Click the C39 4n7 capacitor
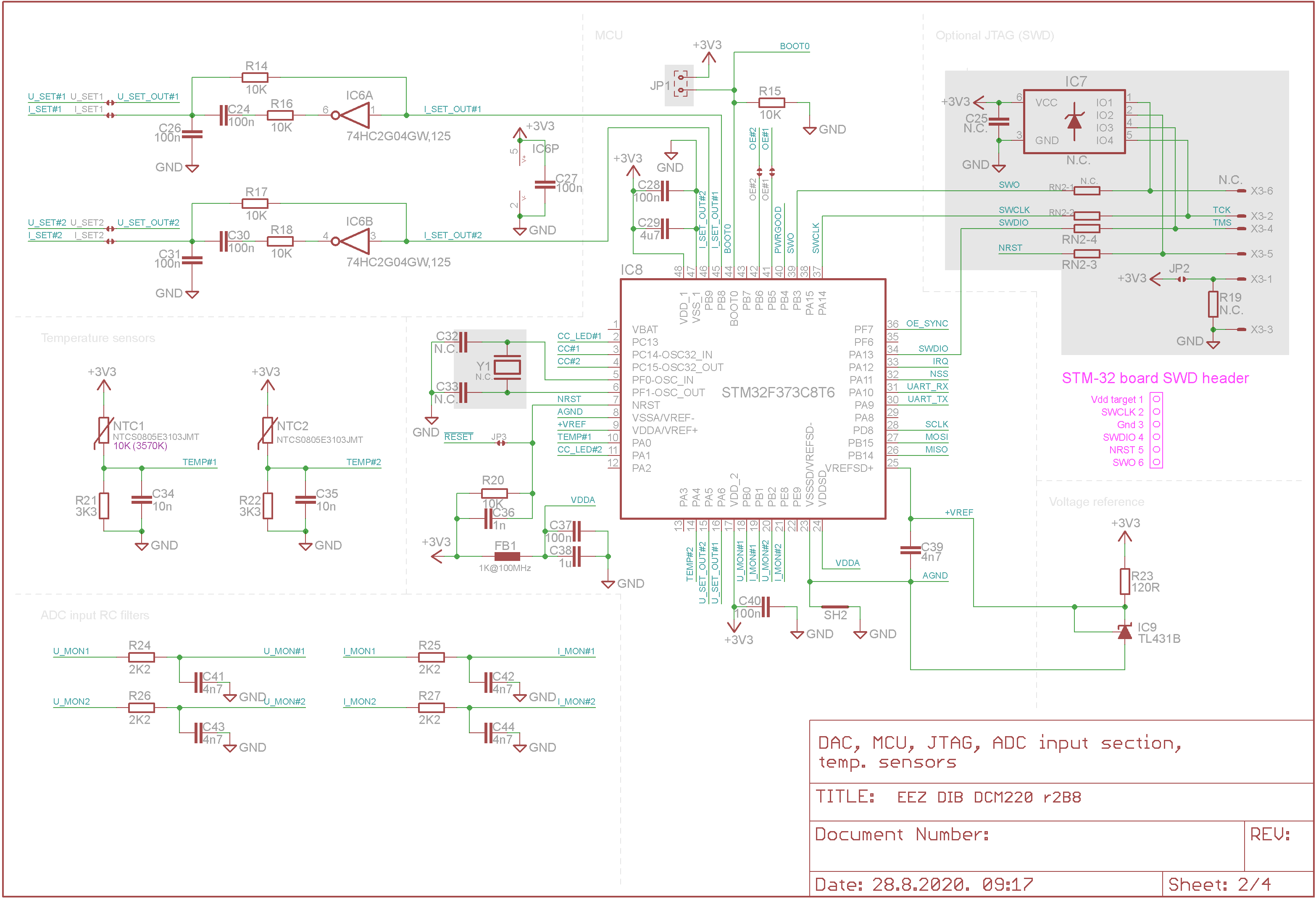 click(911, 550)
